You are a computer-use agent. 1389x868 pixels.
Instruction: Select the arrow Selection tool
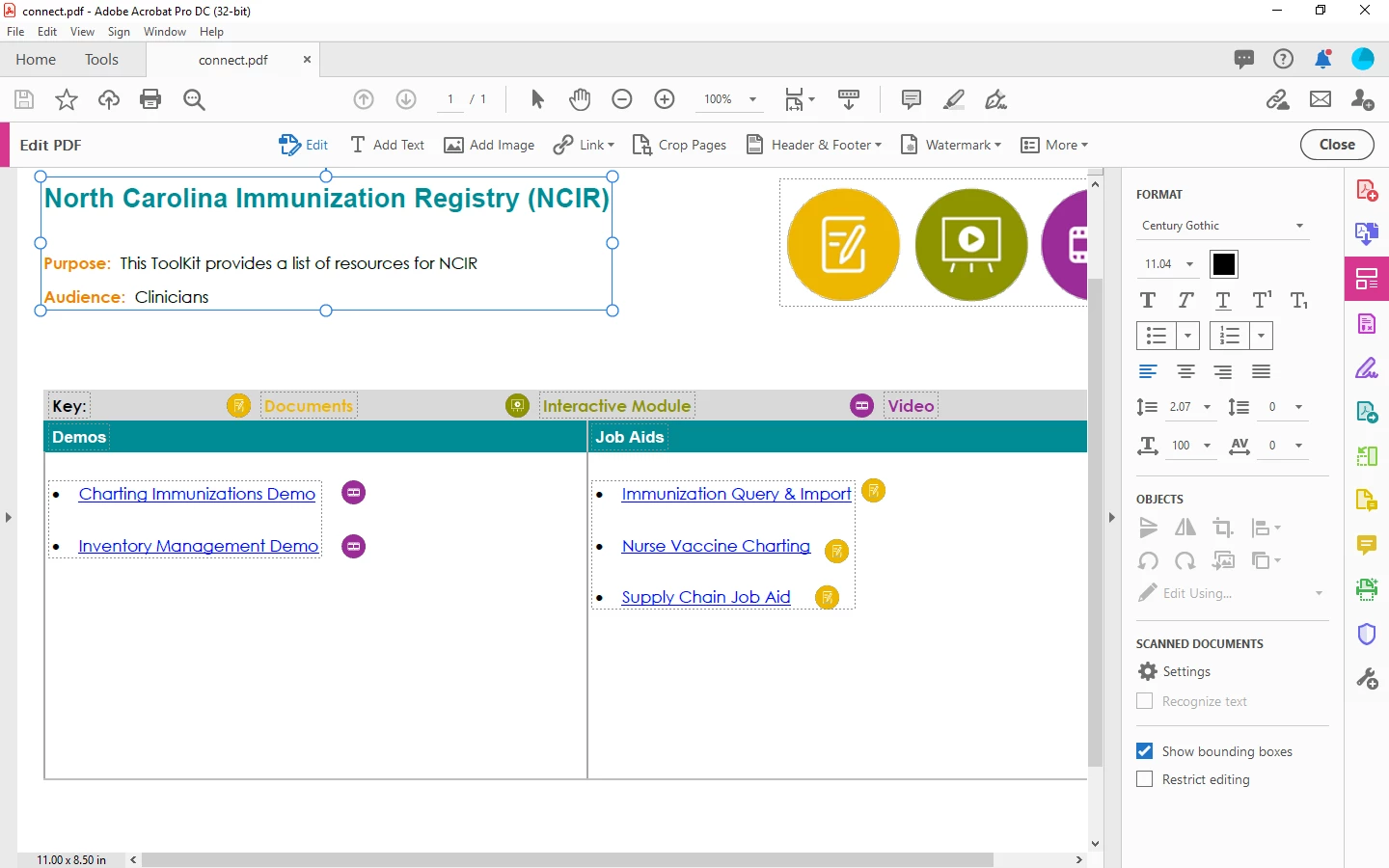coord(537,99)
